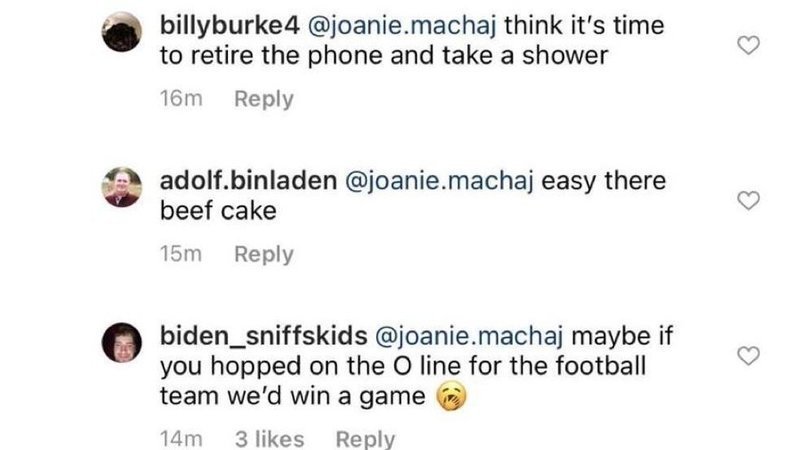800x450 pixels.
Task: Reply to the football team comment
Action: (x=365, y=438)
